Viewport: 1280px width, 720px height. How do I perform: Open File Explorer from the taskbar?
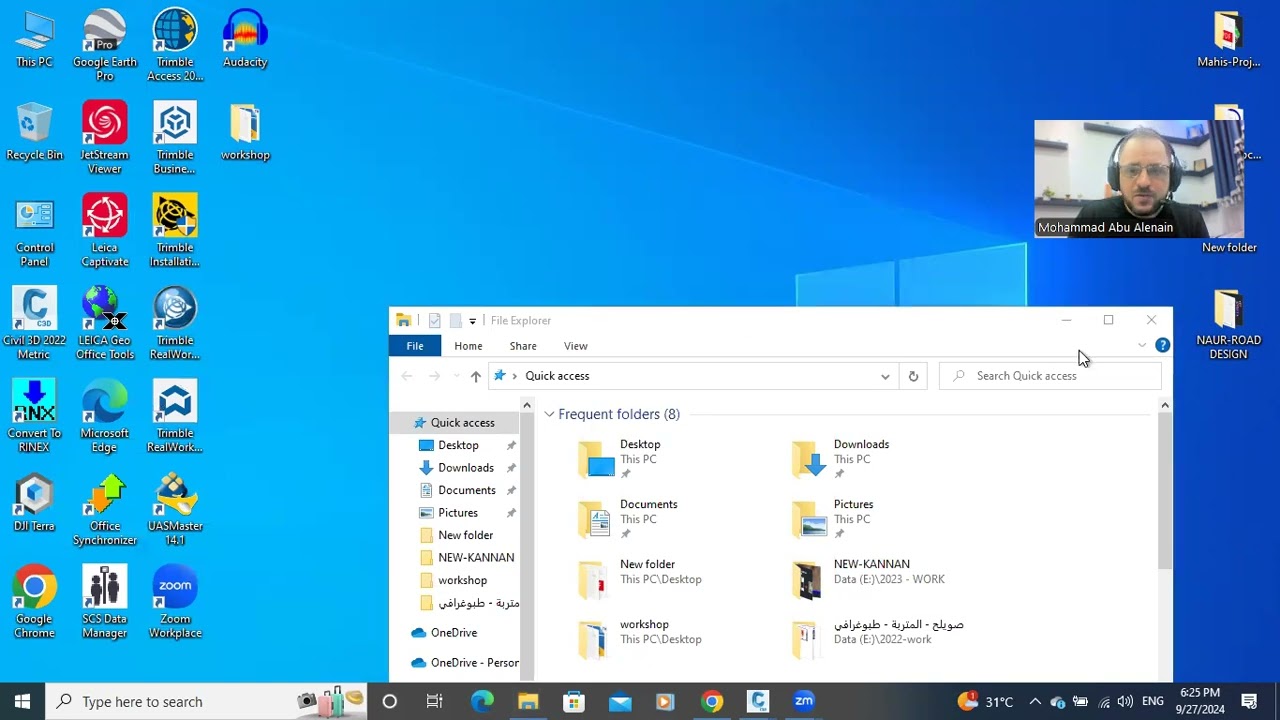coord(528,701)
